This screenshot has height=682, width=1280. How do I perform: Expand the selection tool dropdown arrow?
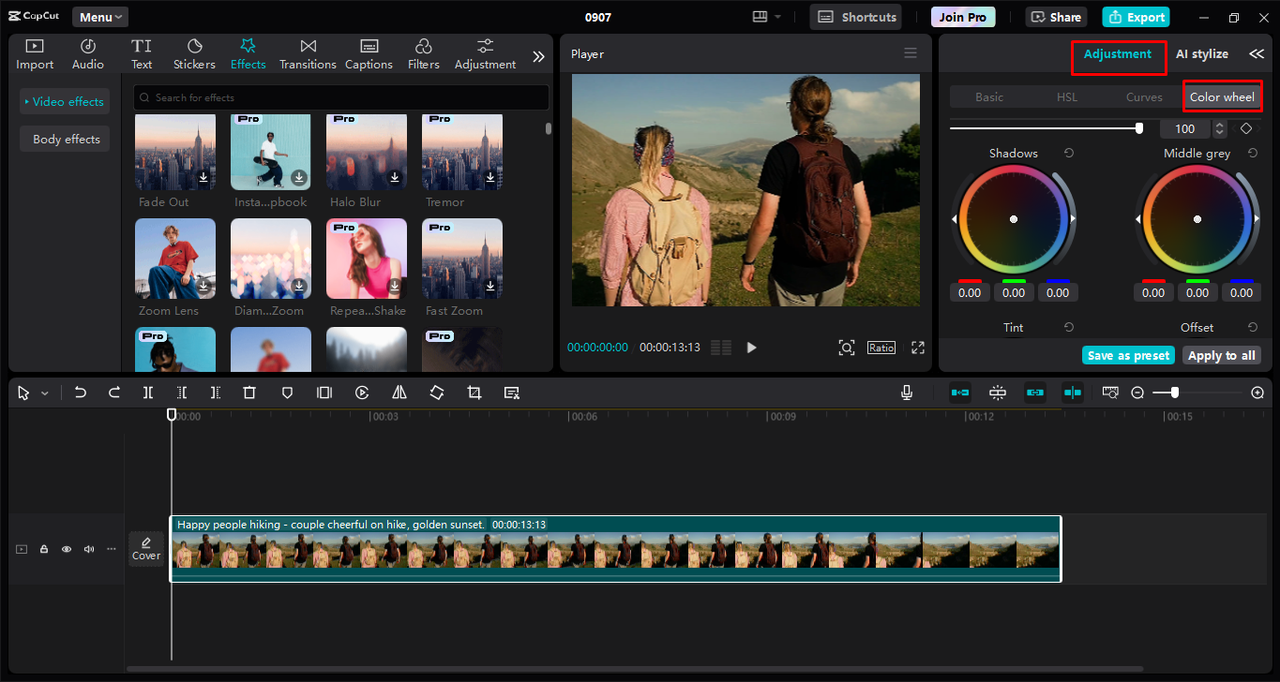pos(44,394)
